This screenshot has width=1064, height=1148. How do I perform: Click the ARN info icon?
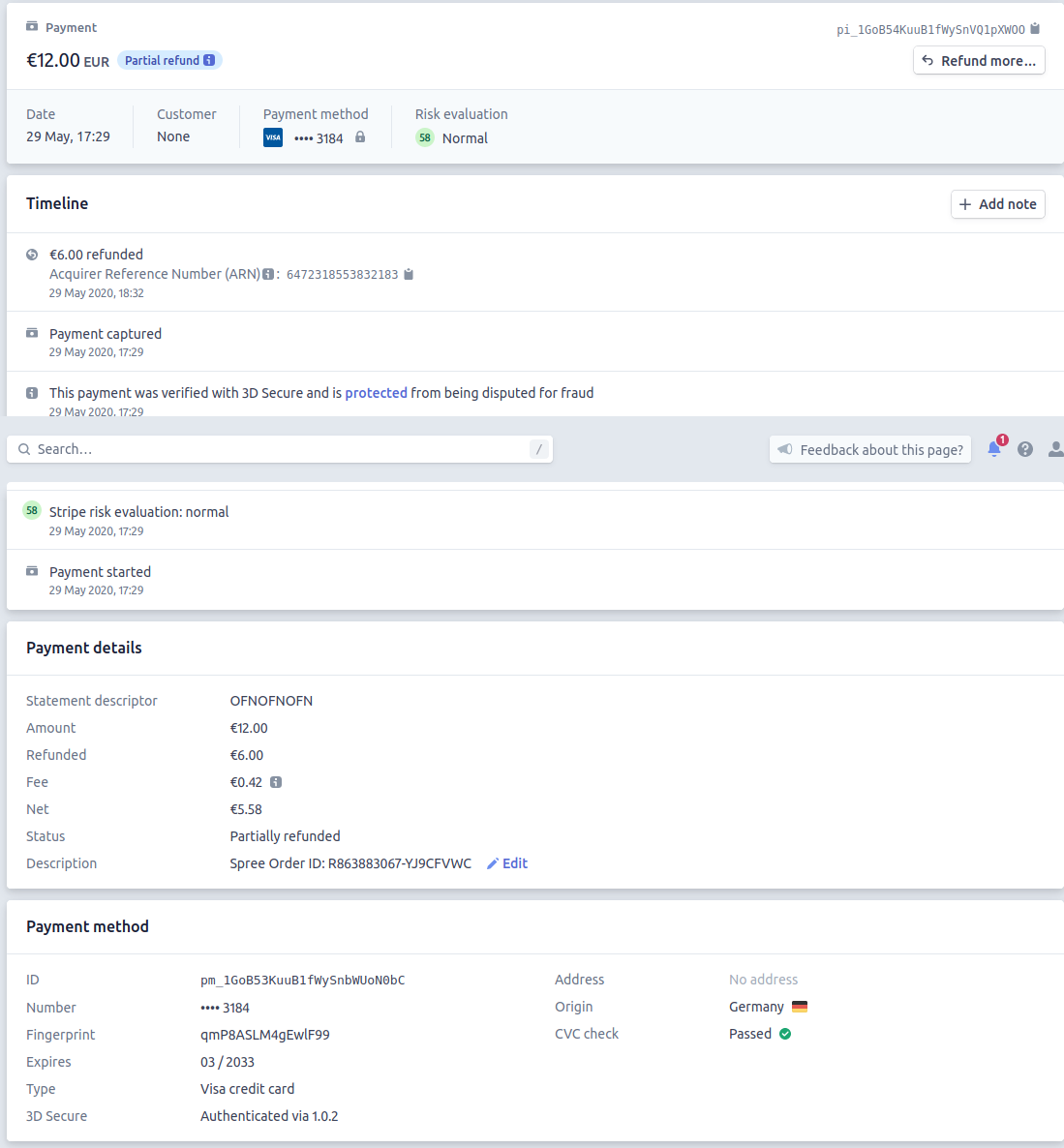(x=269, y=274)
